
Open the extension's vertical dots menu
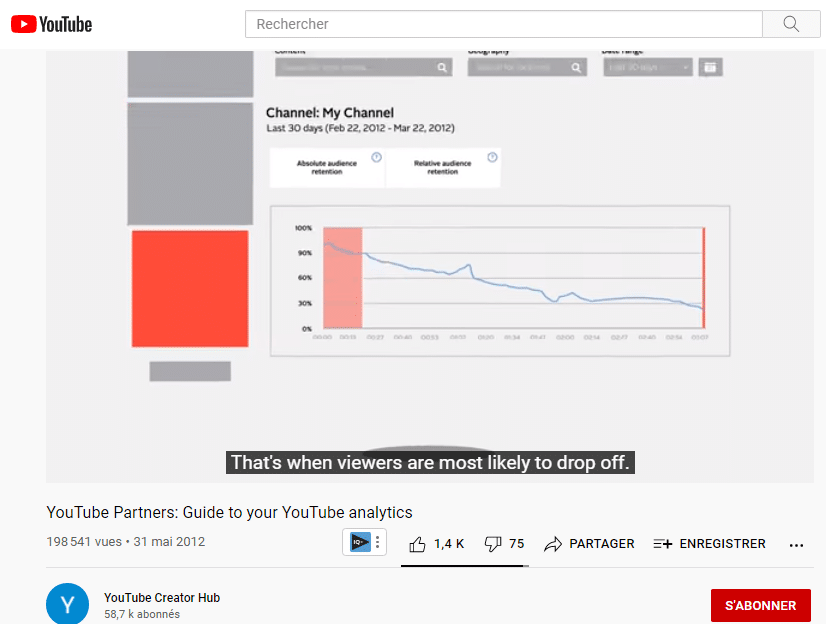point(377,542)
